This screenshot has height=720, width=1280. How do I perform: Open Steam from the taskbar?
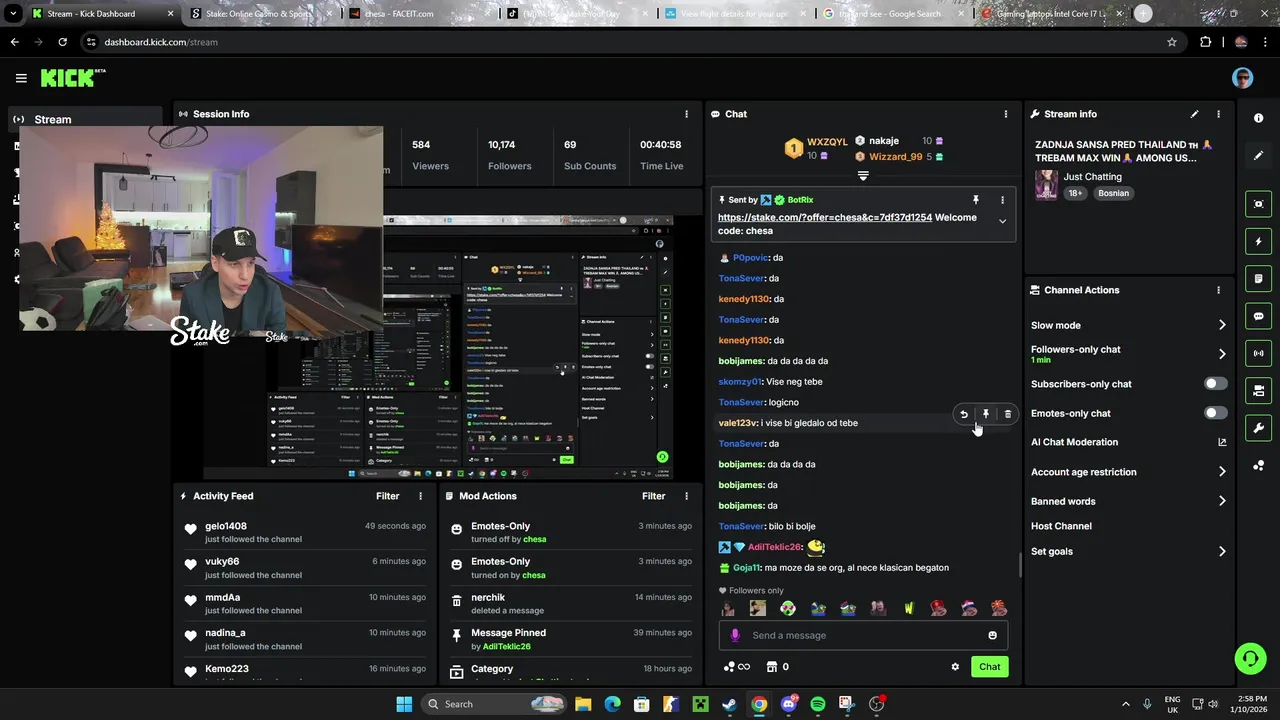click(730, 704)
